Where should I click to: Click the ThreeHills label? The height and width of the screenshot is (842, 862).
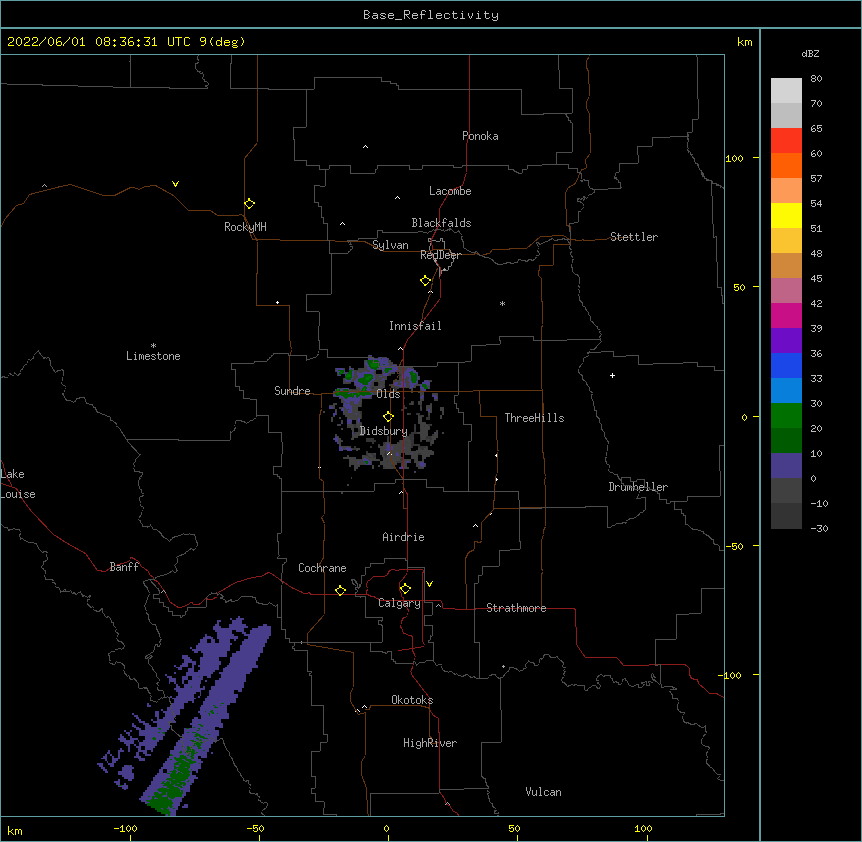point(534,418)
